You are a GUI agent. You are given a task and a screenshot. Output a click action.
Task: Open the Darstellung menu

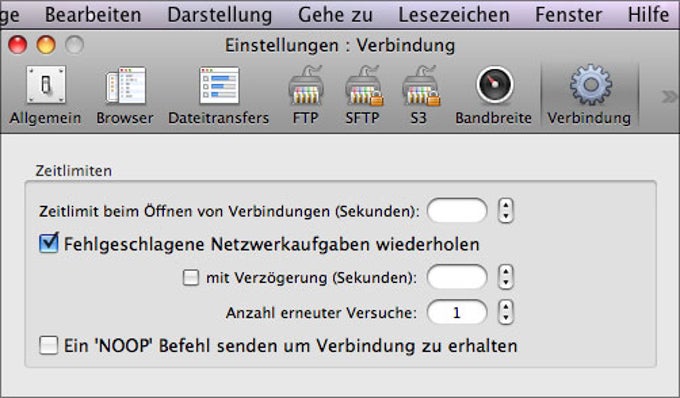point(220,14)
